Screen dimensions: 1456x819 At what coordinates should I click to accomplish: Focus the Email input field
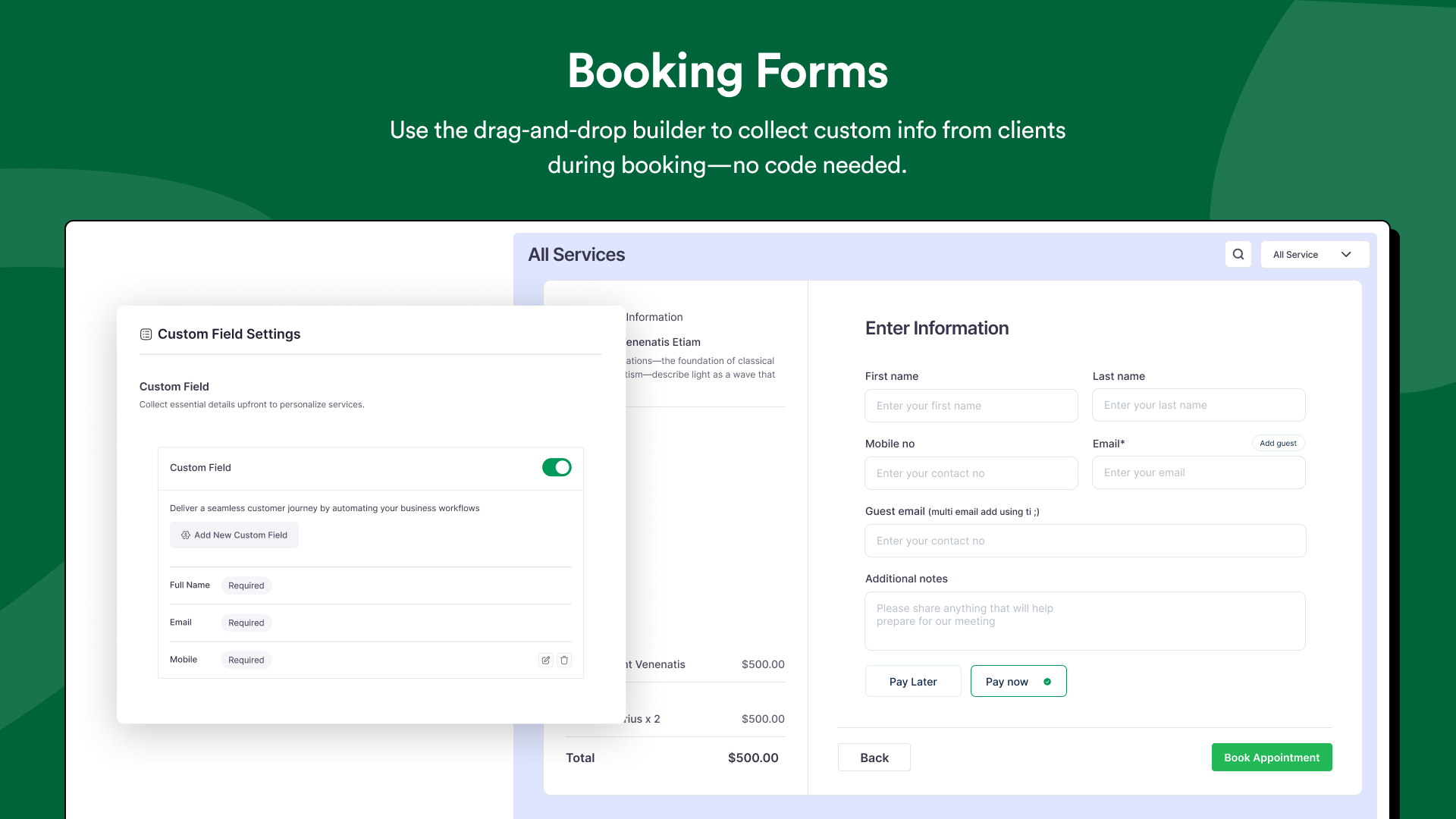1199,472
